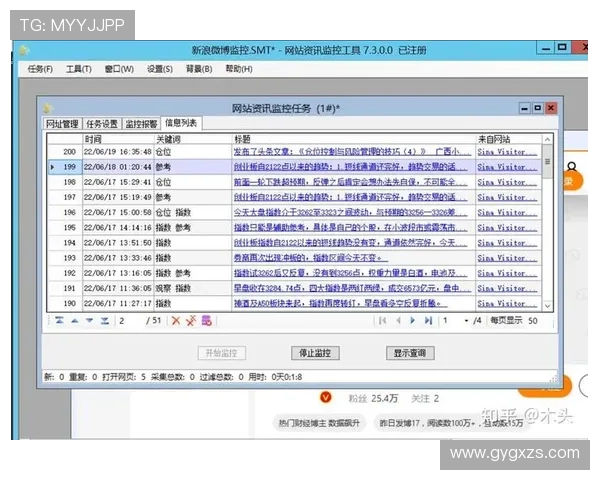Screen dimensions: 600x480
Task: Switch to the 网址管理 tab
Action: click(62, 124)
